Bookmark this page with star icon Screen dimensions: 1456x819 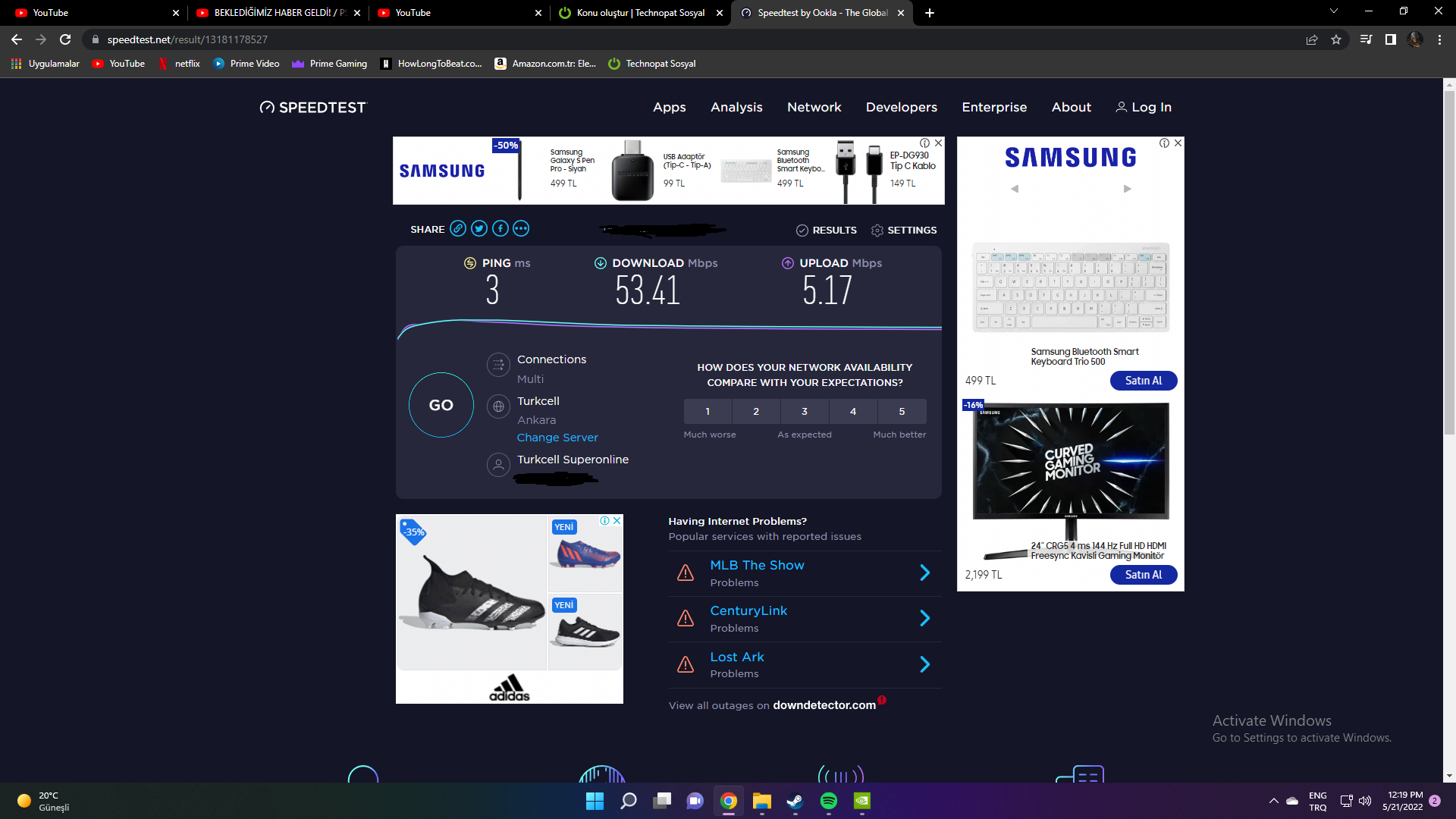click(x=1336, y=39)
